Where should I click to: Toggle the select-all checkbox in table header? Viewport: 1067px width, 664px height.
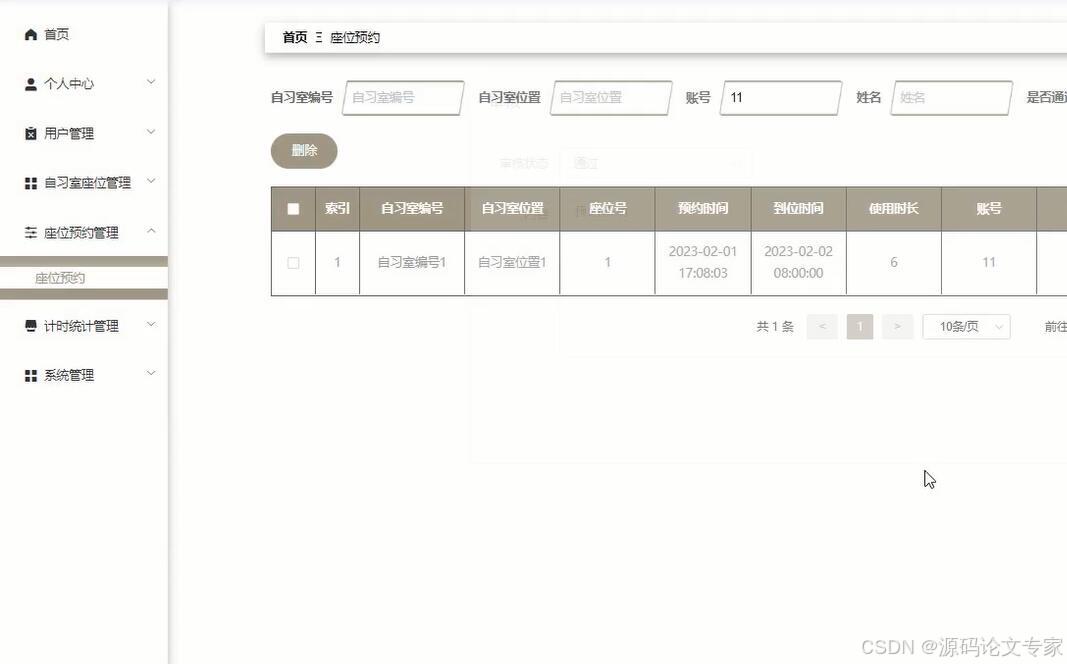click(x=293, y=209)
